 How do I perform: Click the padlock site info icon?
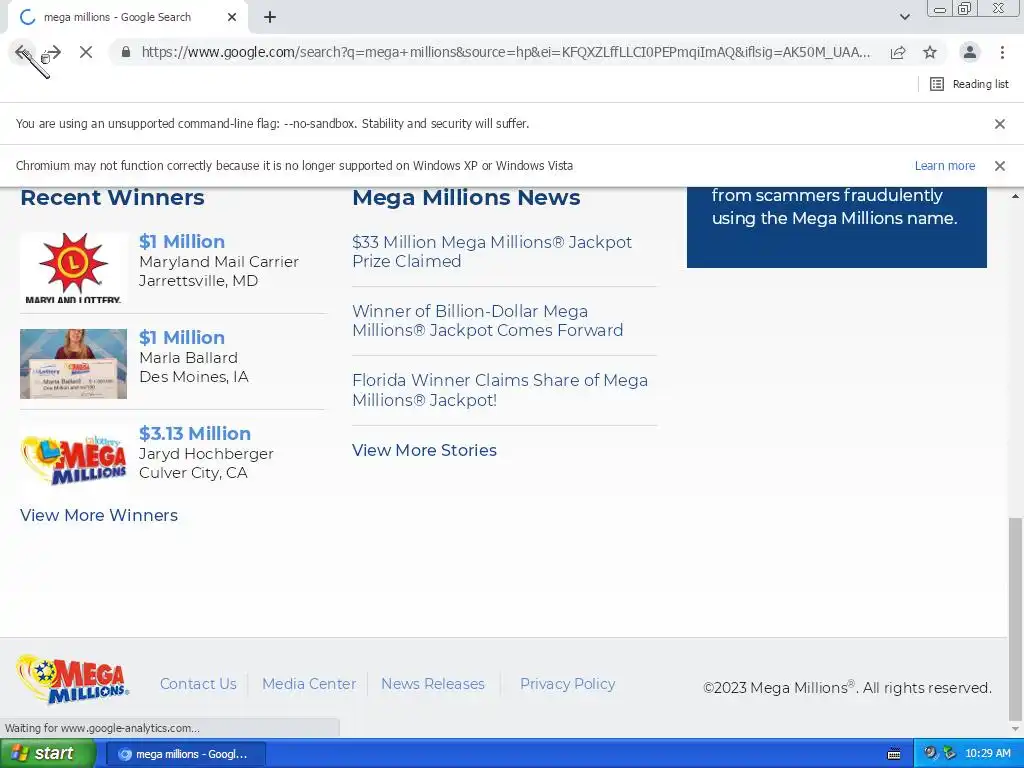coord(126,52)
